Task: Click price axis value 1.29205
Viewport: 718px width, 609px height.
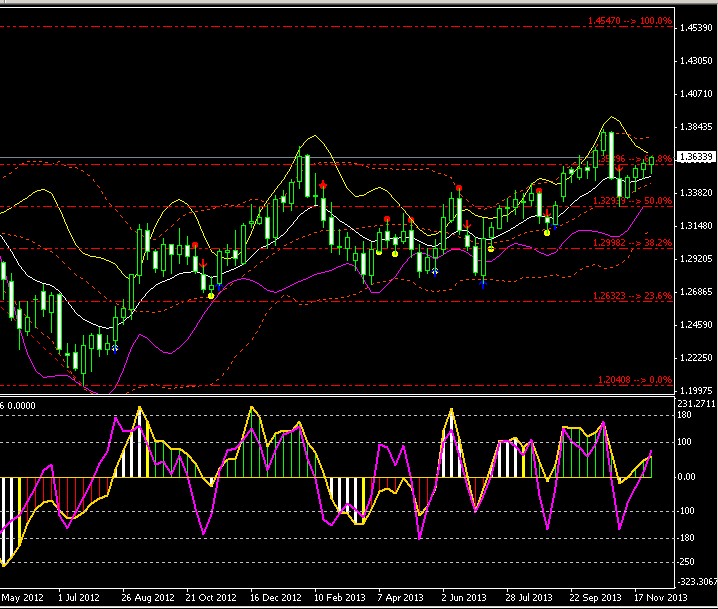Action: [696, 259]
